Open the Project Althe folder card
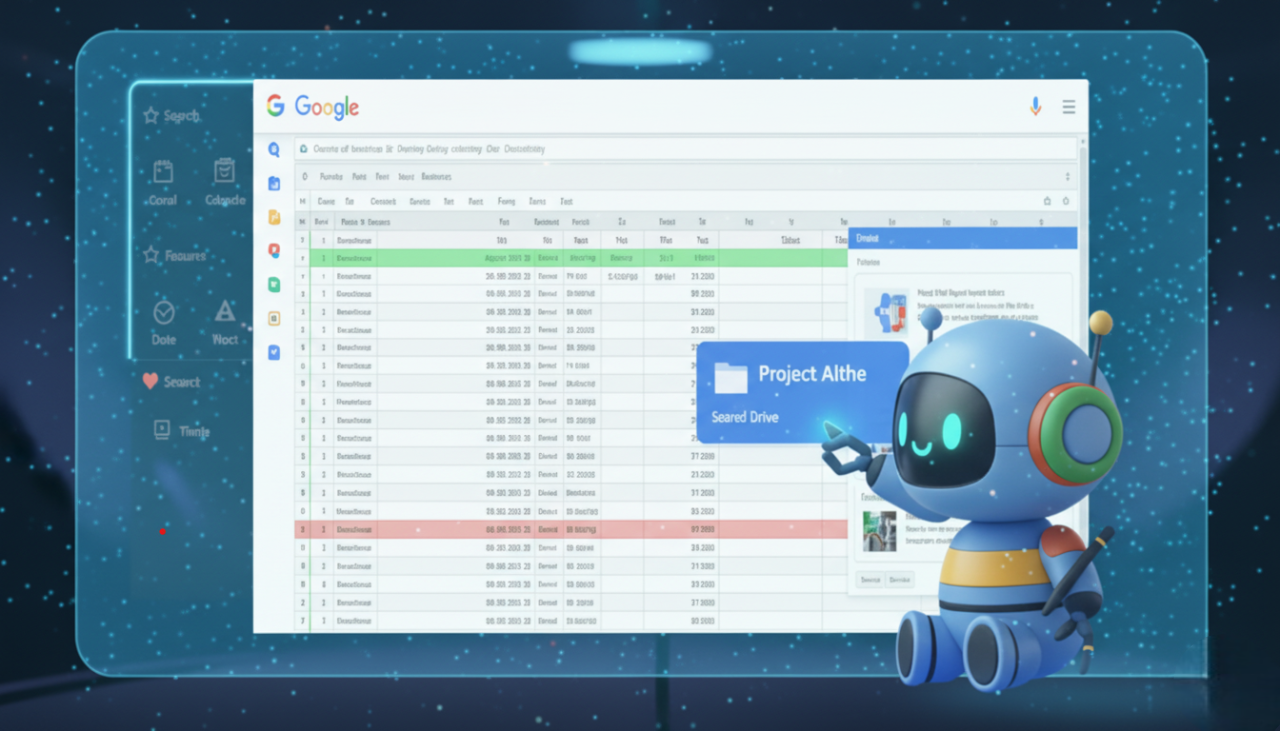The width and height of the screenshot is (1280, 731). [x=802, y=392]
